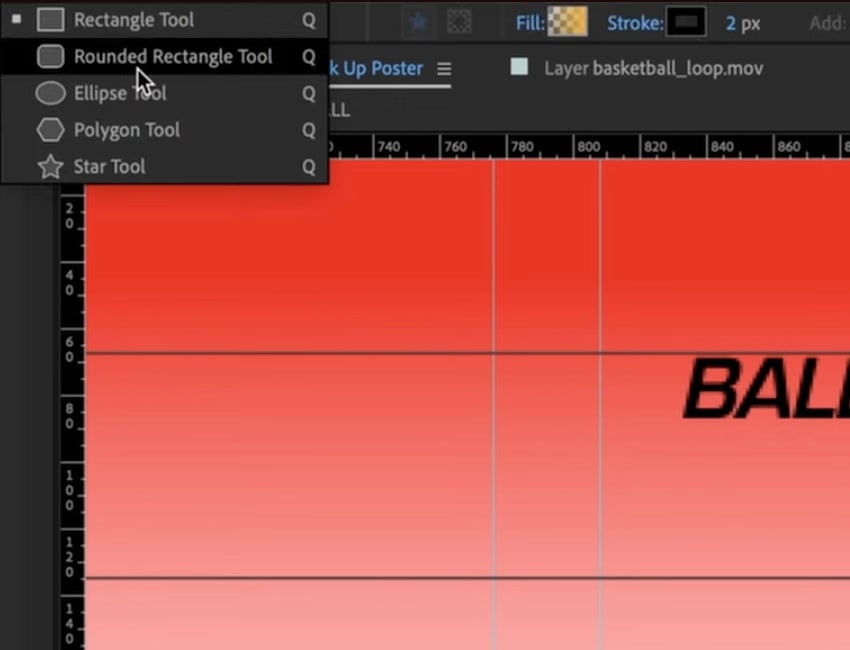Toggle the Rectangle Tool active-state marker
This screenshot has height=650, width=850.
click(16, 18)
